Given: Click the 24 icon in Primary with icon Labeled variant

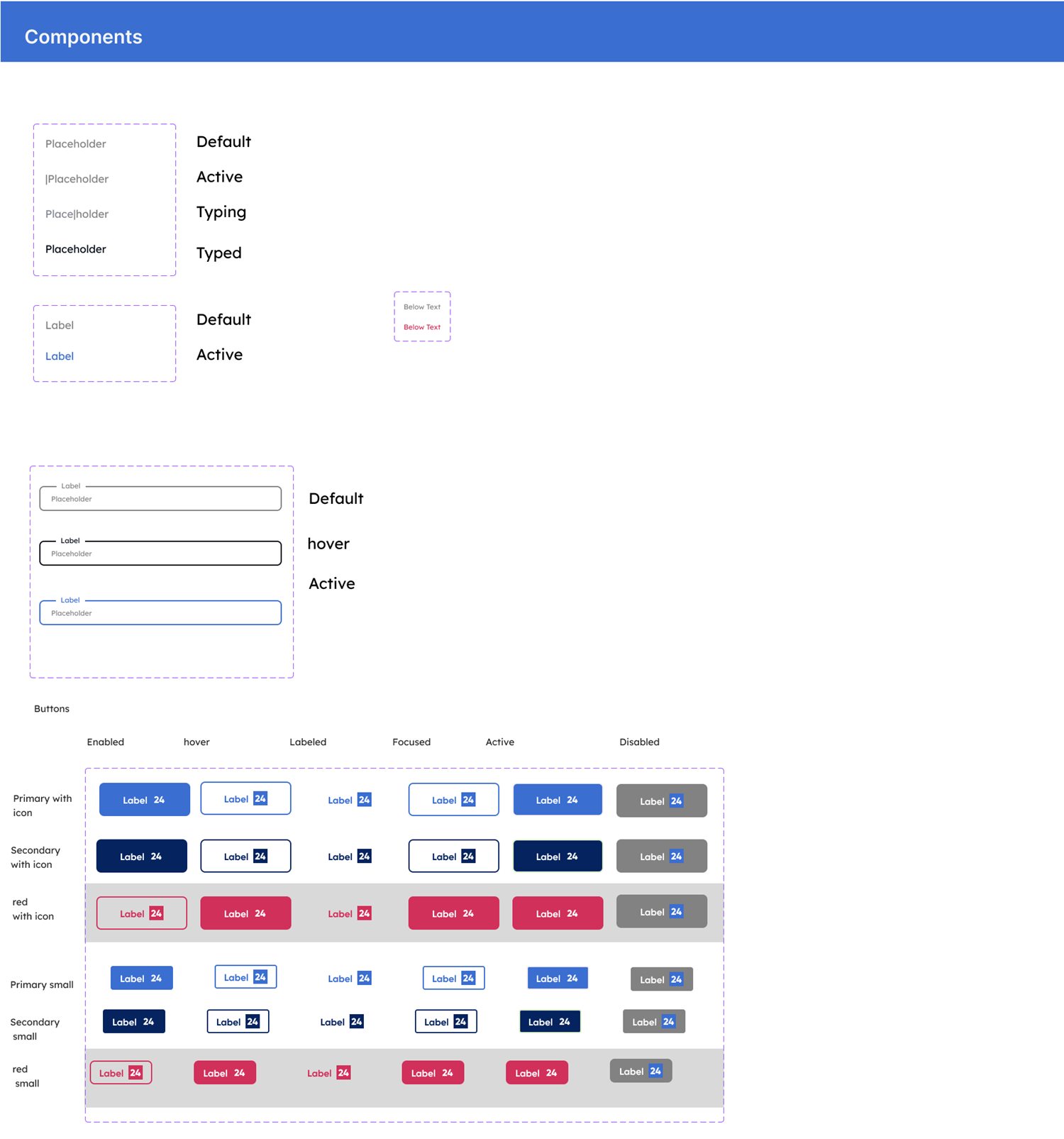Looking at the screenshot, I should pos(364,800).
